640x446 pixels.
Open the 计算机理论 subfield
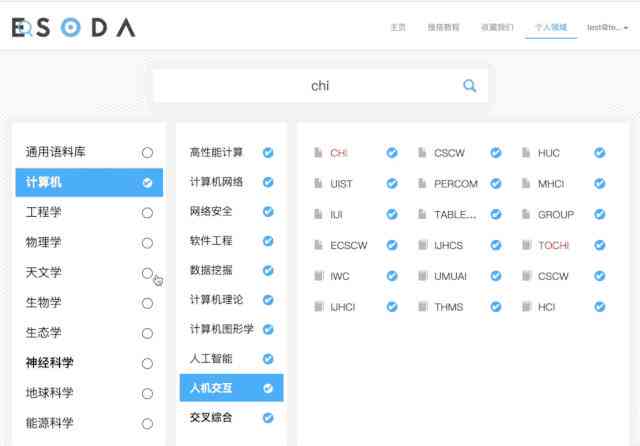coord(216,300)
